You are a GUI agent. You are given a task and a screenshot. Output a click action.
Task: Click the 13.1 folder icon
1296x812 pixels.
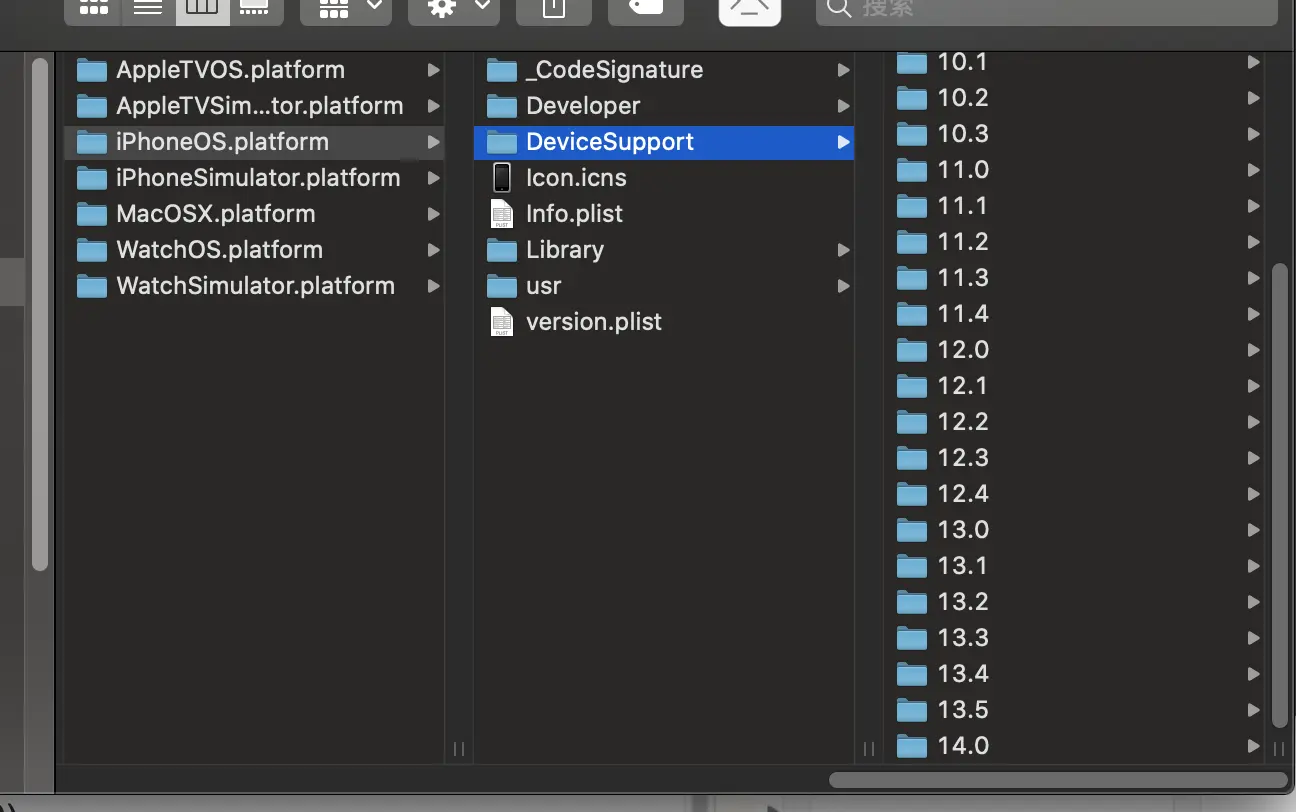[912, 566]
